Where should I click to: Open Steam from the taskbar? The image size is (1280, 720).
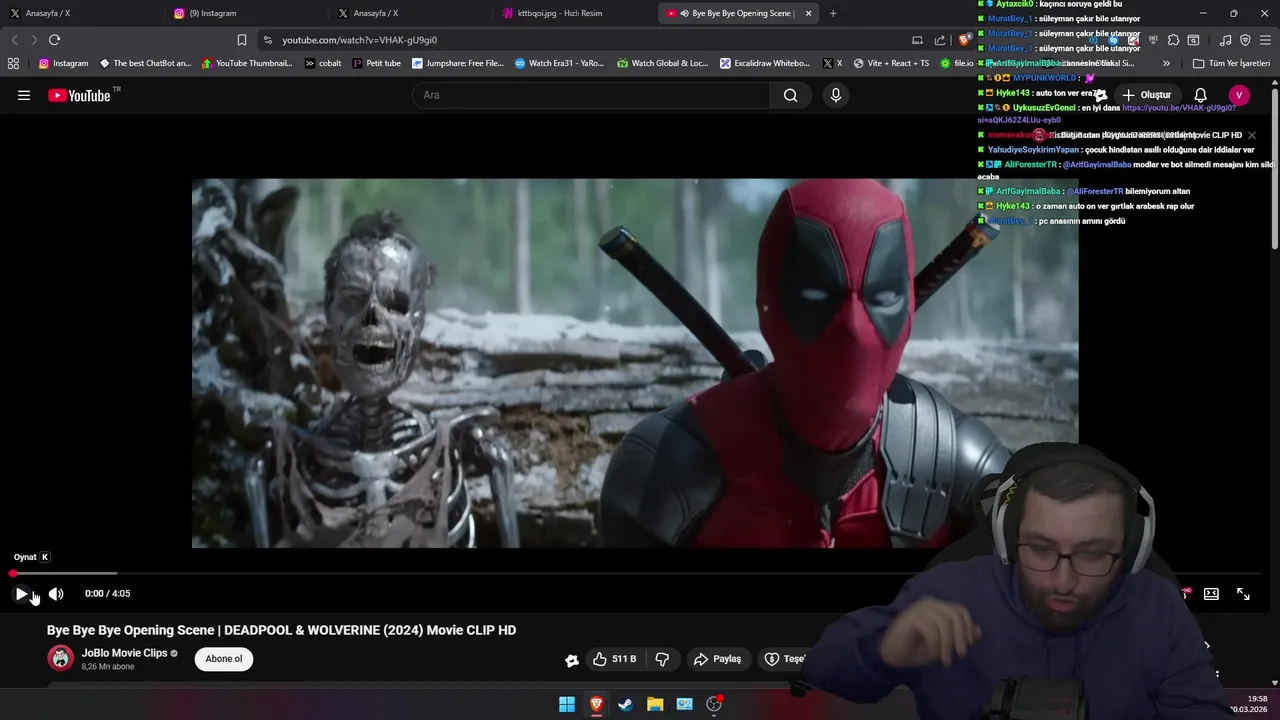tap(625, 704)
